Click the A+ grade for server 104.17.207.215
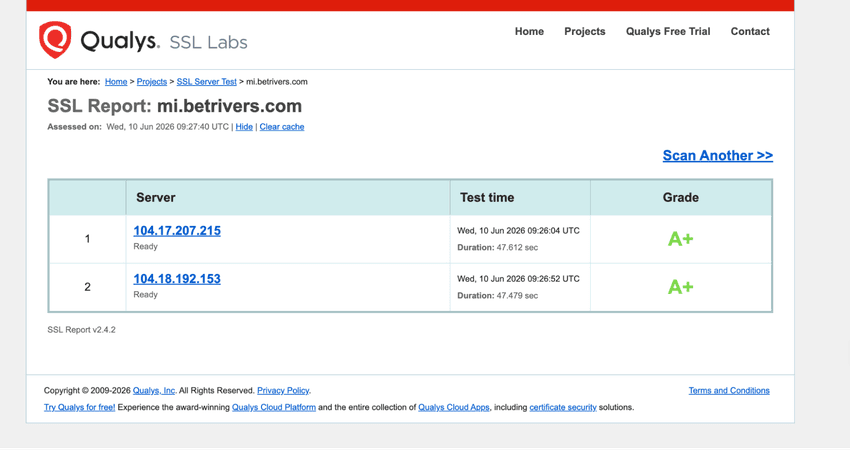The height and width of the screenshot is (450, 850). point(680,239)
